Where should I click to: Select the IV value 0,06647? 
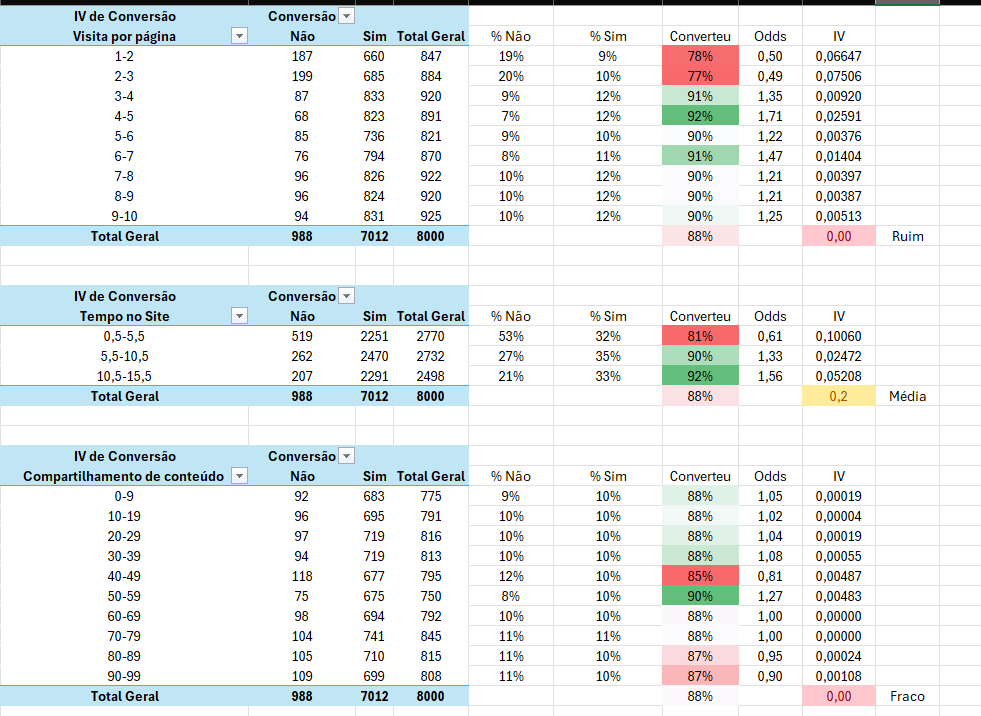(838, 56)
